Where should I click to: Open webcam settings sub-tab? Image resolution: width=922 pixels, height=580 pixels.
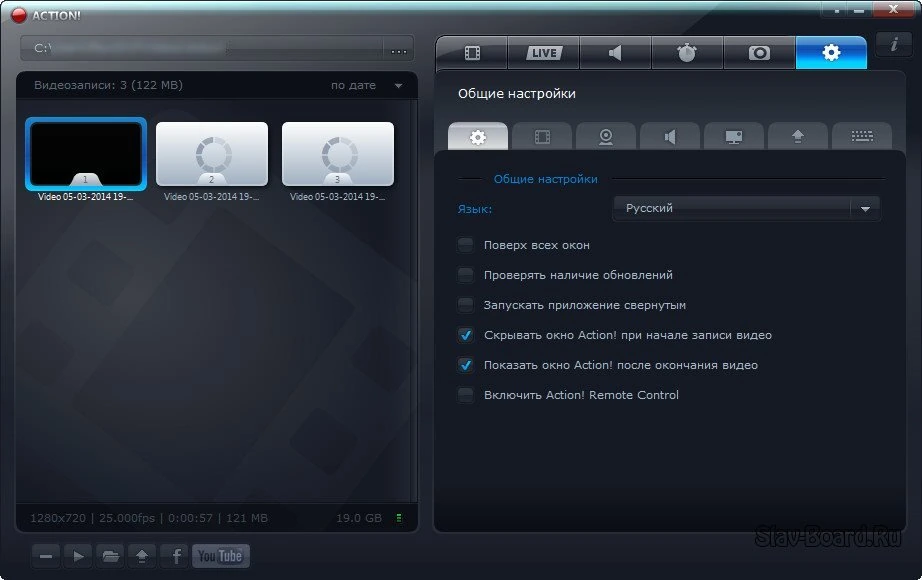pyautogui.click(x=606, y=137)
